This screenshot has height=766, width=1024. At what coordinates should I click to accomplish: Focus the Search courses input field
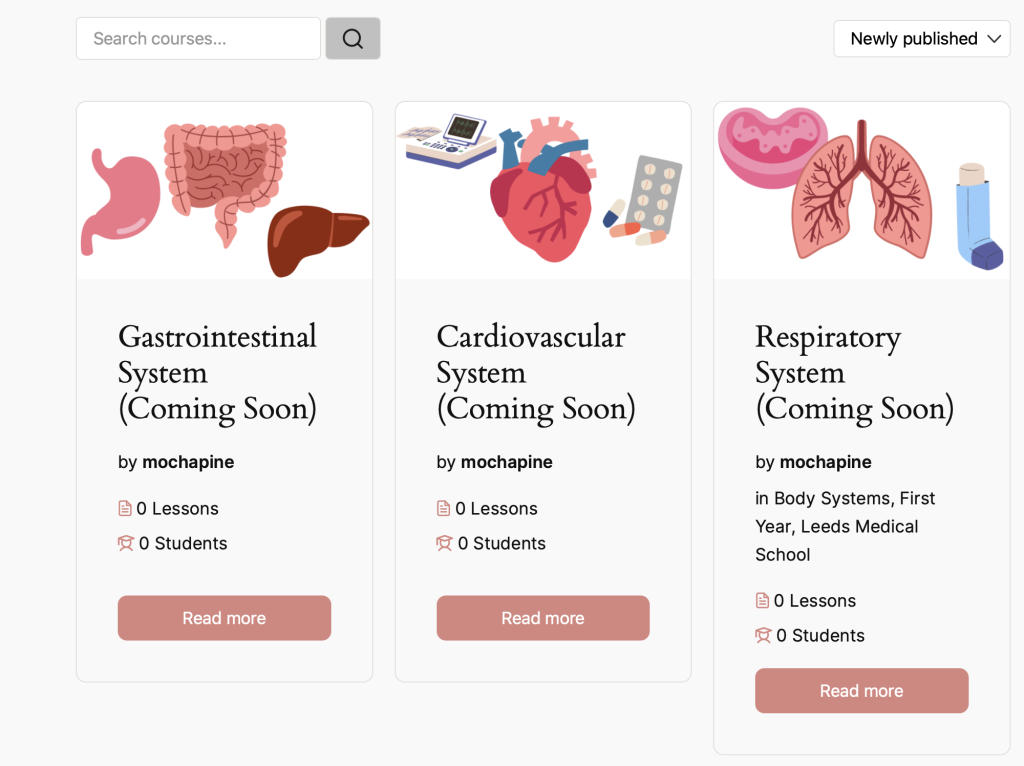[x=199, y=39]
